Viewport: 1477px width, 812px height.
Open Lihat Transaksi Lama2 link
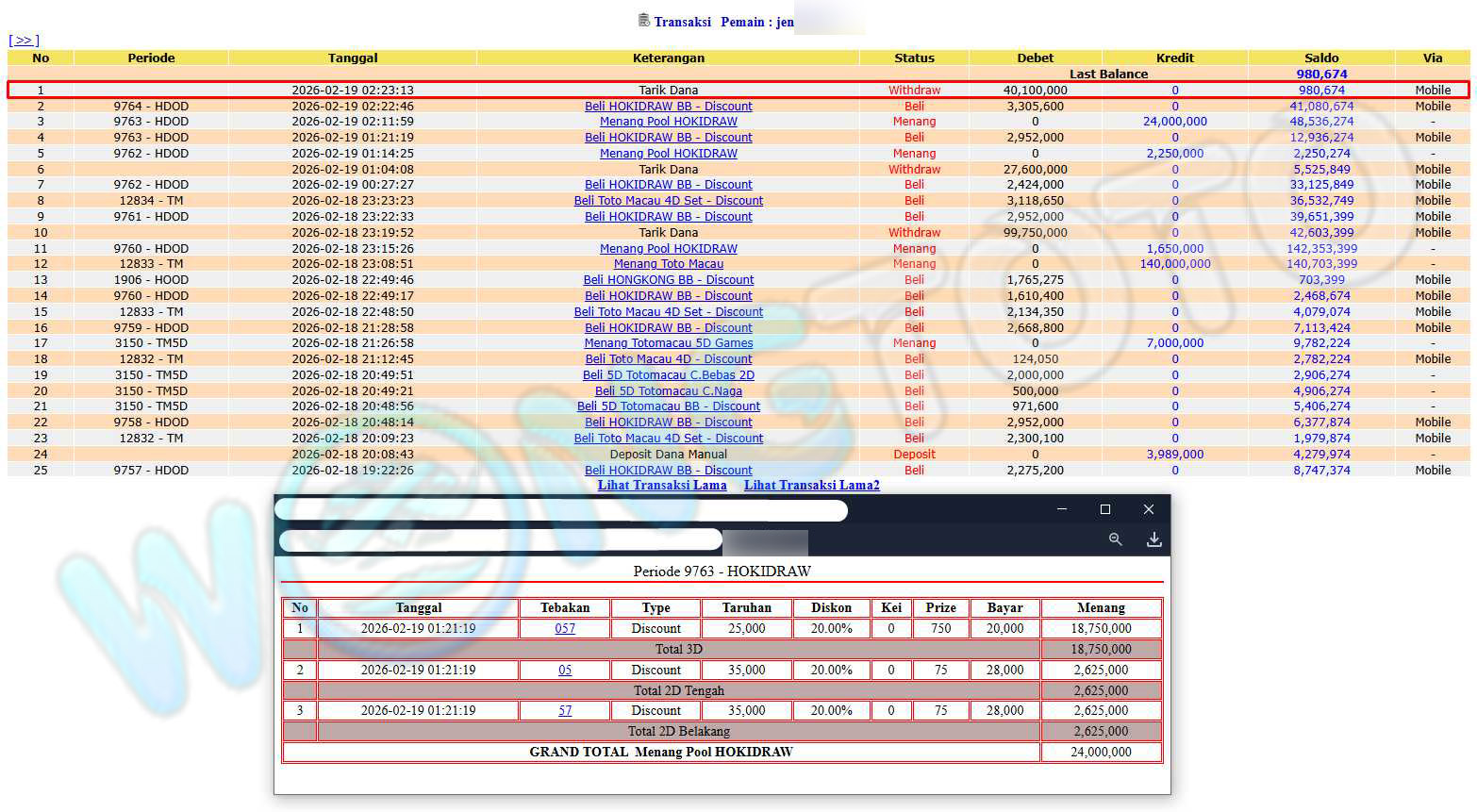(x=811, y=485)
